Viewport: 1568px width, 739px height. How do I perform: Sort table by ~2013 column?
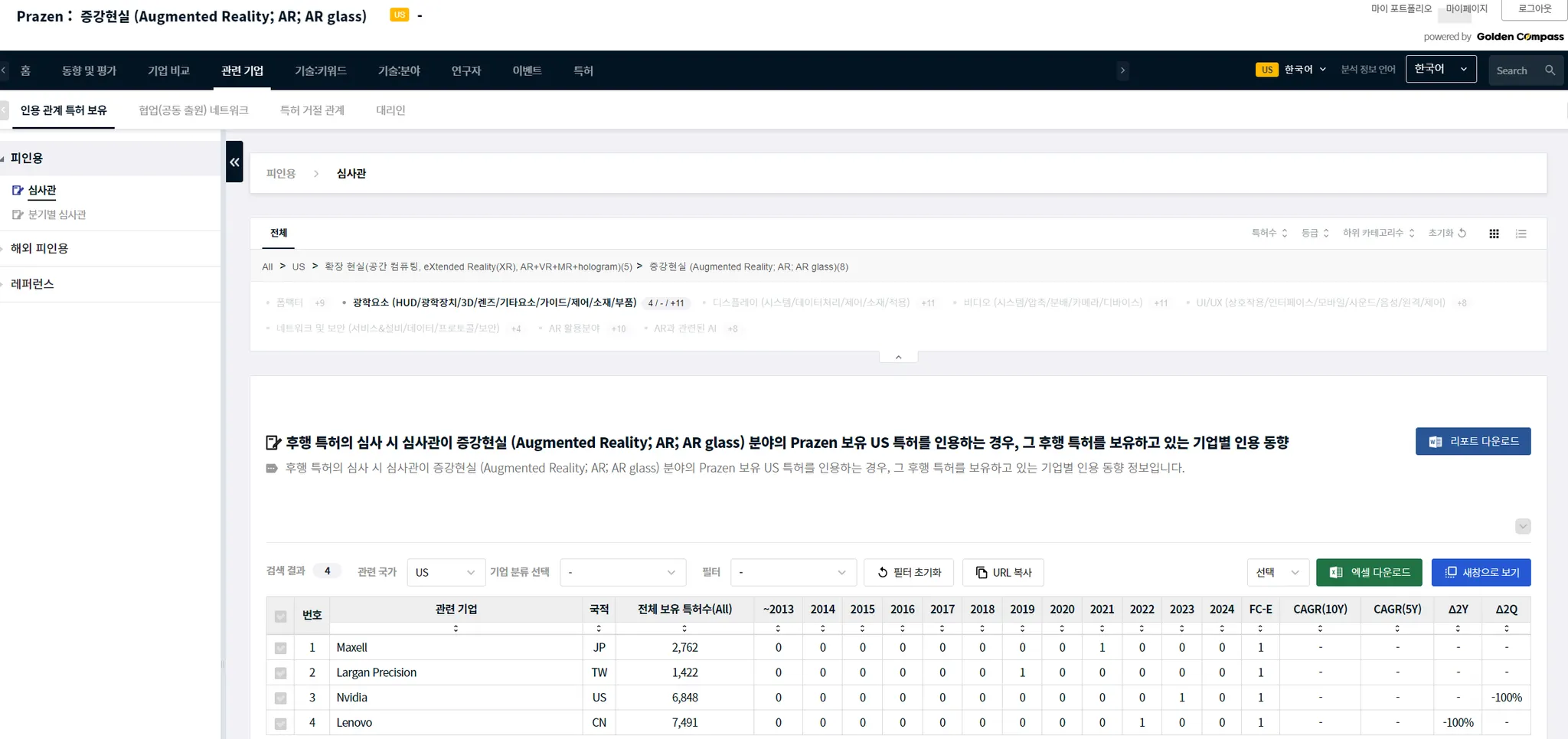pyautogui.click(x=778, y=629)
